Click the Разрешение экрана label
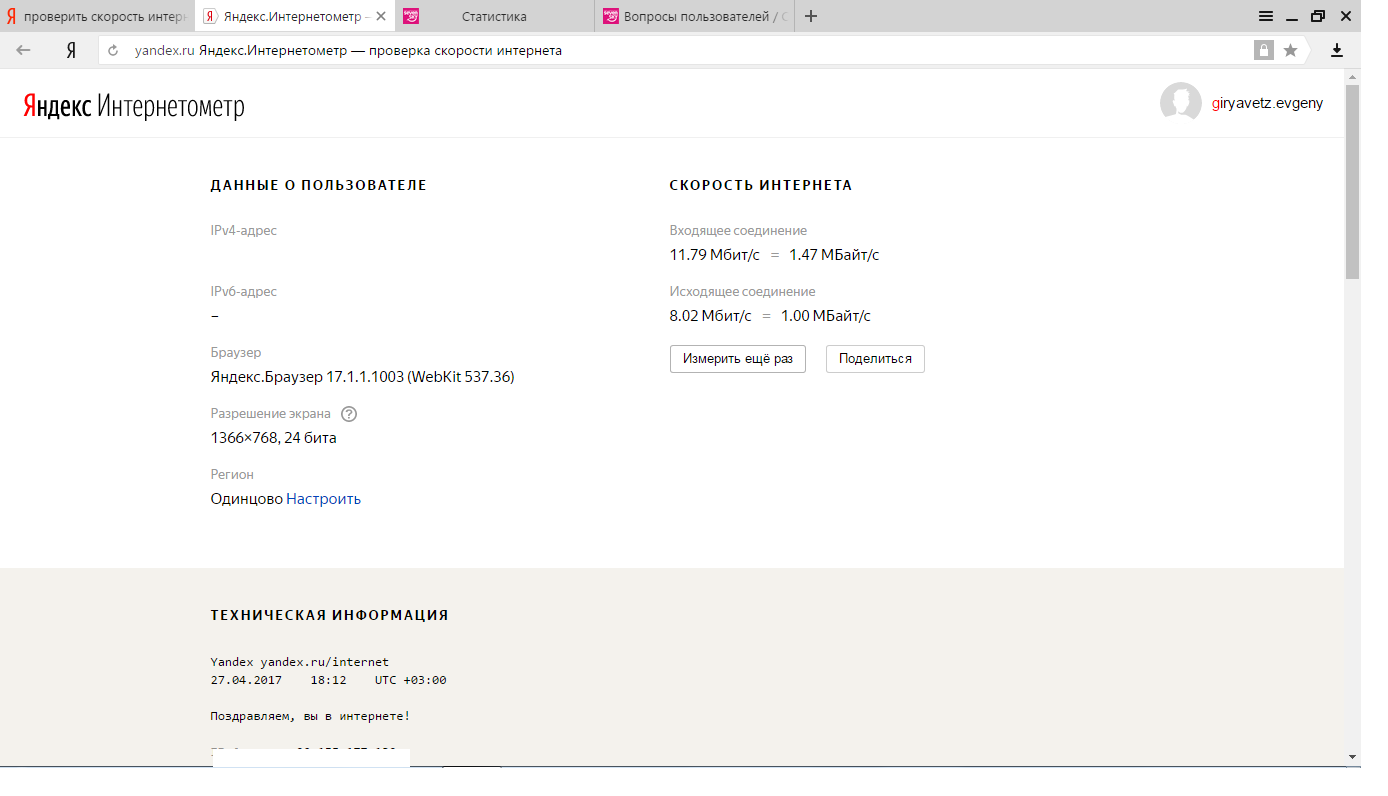The height and width of the screenshot is (796, 1388). click(x=271, y=414)
